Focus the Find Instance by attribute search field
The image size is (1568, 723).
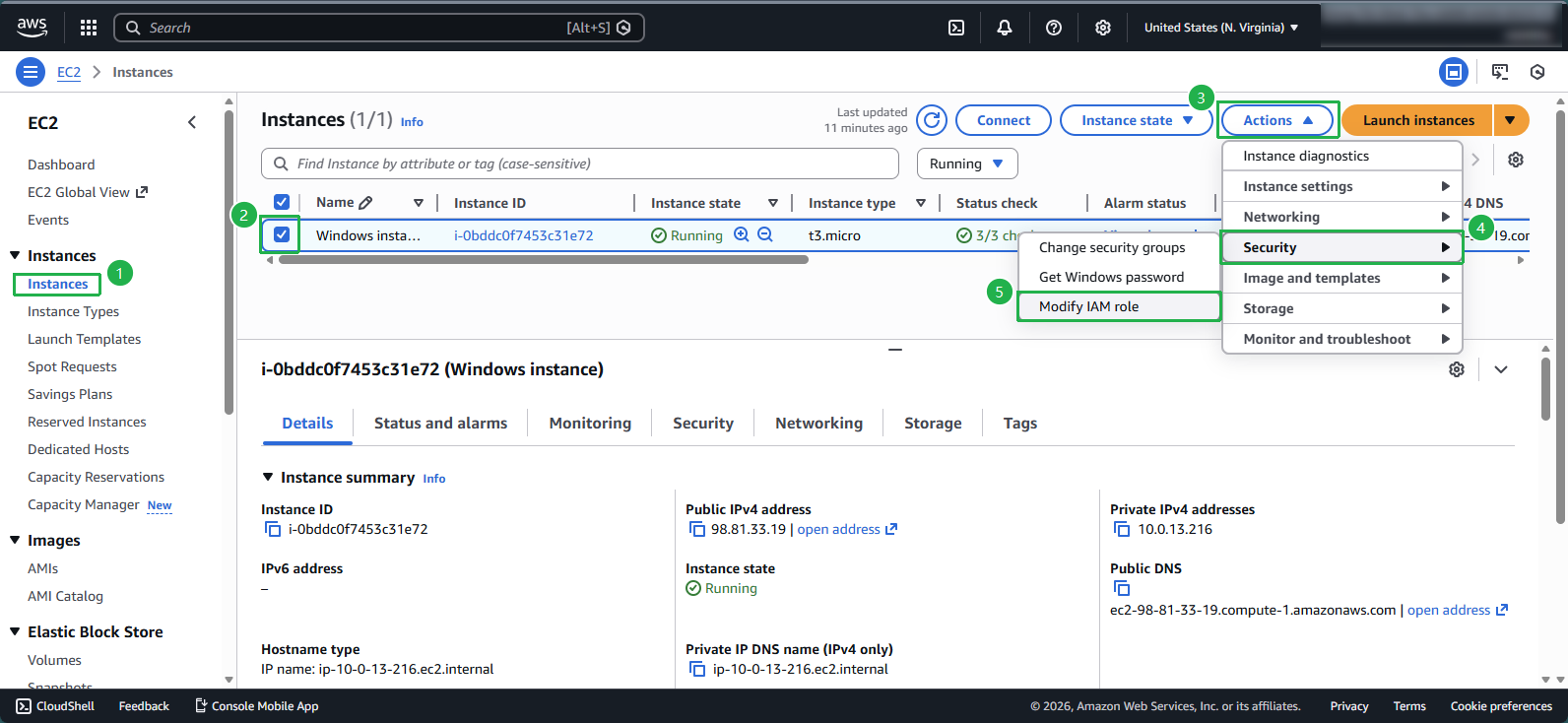tap(580, 164)
